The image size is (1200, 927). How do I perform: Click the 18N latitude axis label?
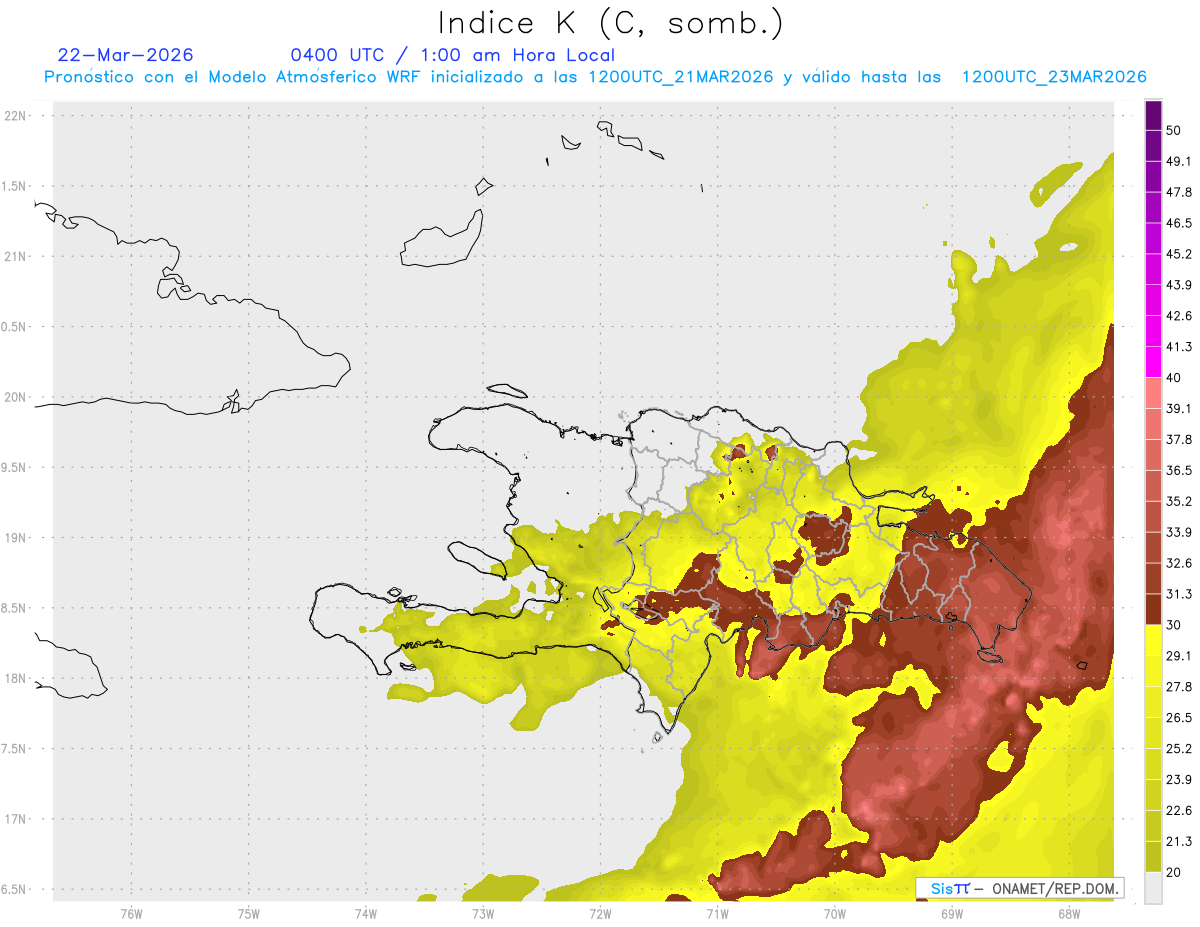(x=16, y=678)
